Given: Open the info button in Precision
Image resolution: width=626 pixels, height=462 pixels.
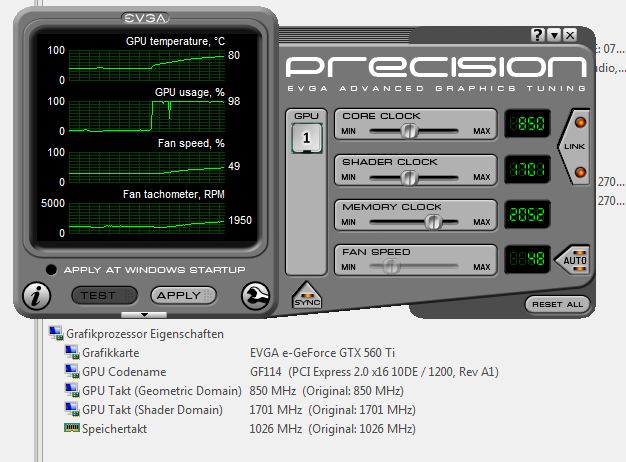Looking at the screenshot, I should coord(36,296).
